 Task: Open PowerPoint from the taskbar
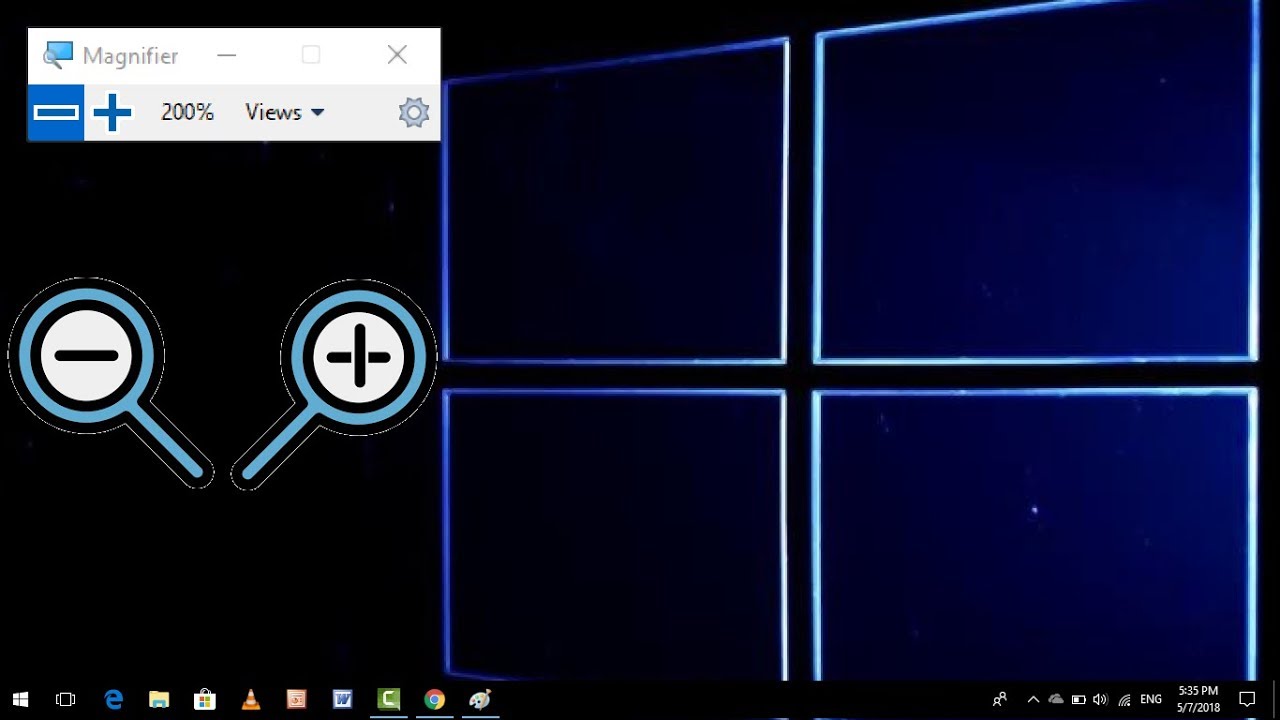click(x=297, y=700)
